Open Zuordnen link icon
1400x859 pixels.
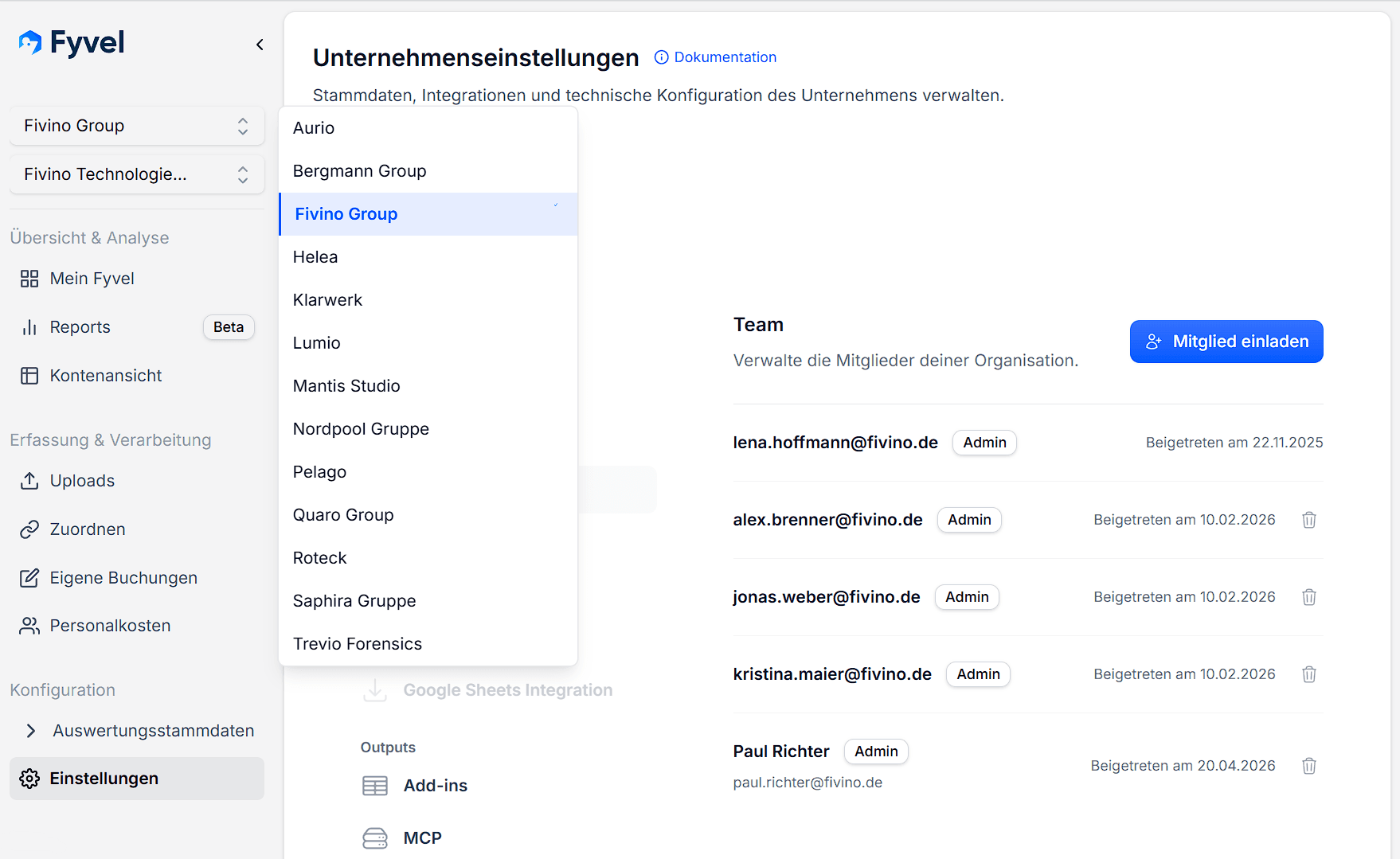[29, 529]
